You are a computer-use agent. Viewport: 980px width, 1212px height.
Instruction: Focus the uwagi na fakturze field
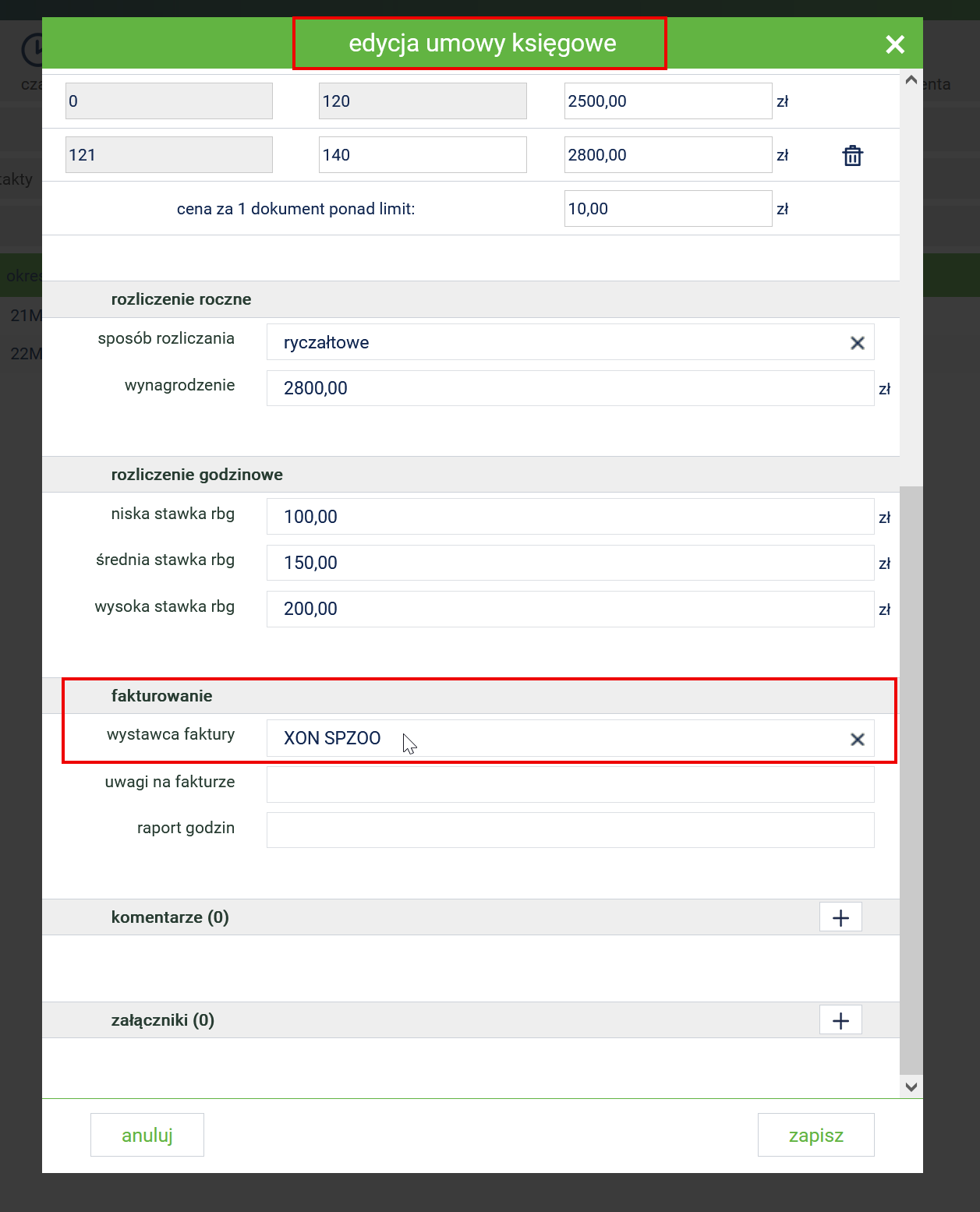coord(570,784)
